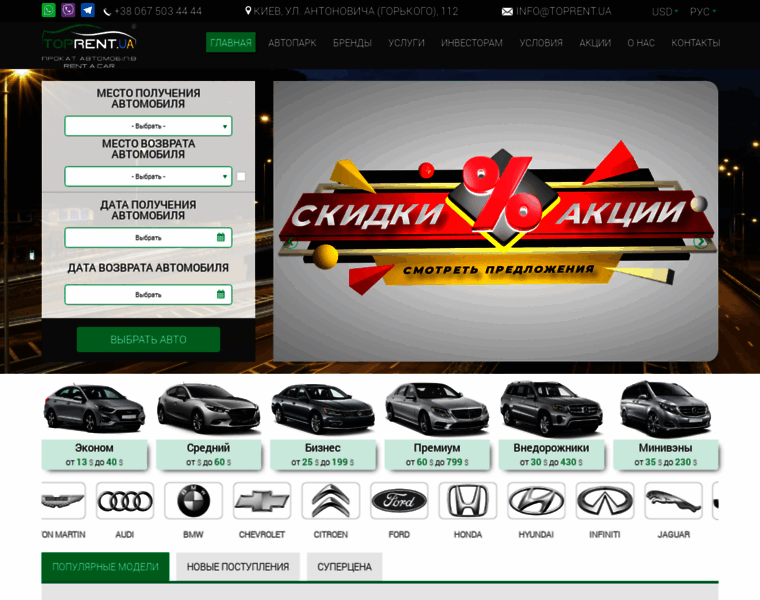
Task: Click the business class Volkswagen sedan image
Action: pyautogui.click(x=323, y=408)
